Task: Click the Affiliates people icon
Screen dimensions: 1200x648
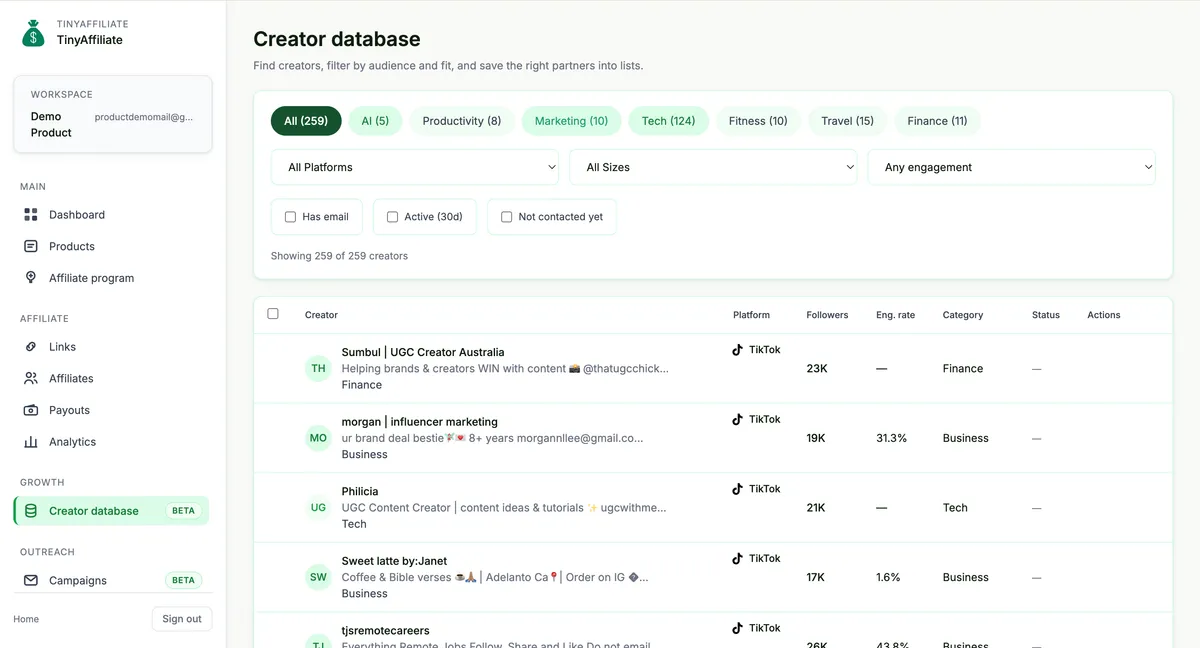Action: [31, 379]
